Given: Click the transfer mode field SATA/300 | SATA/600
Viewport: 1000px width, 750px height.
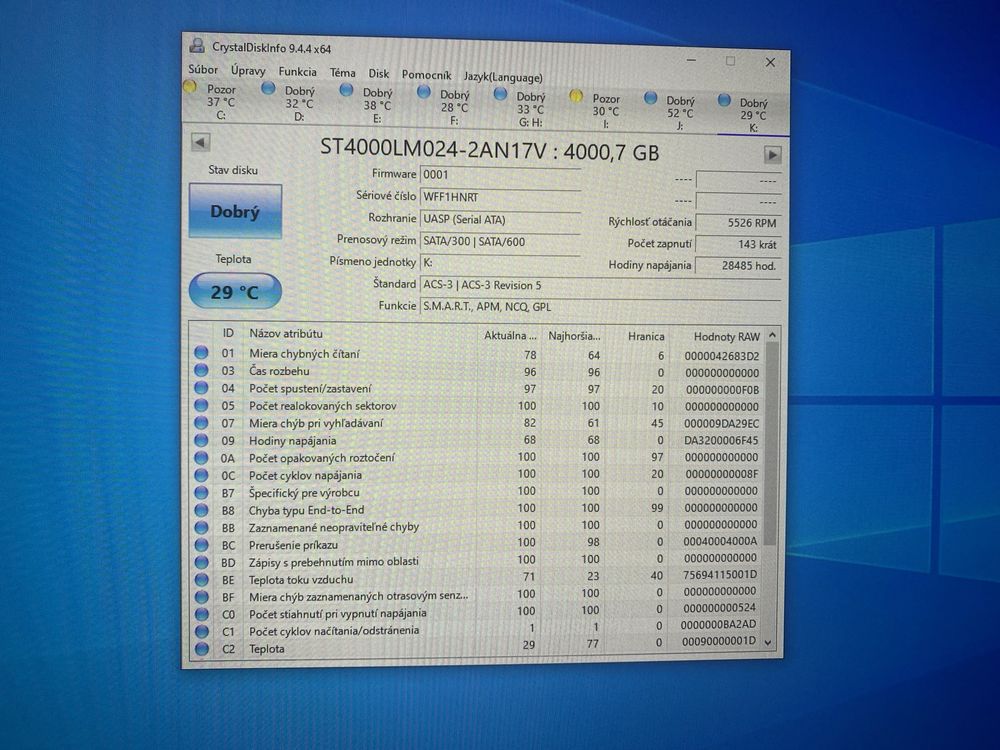Looking at the screenshot, I should click(x=500, y=241).
